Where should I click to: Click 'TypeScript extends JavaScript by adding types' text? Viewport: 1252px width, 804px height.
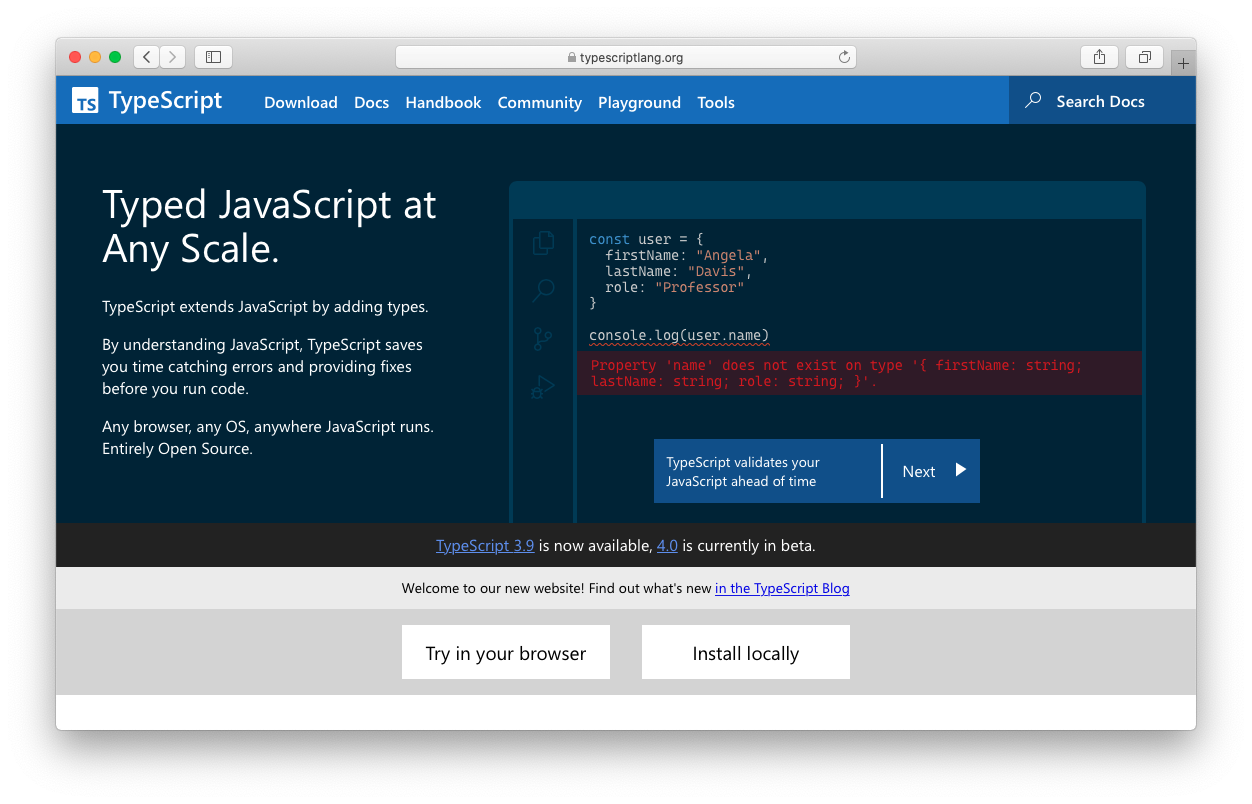click(265, 307)
